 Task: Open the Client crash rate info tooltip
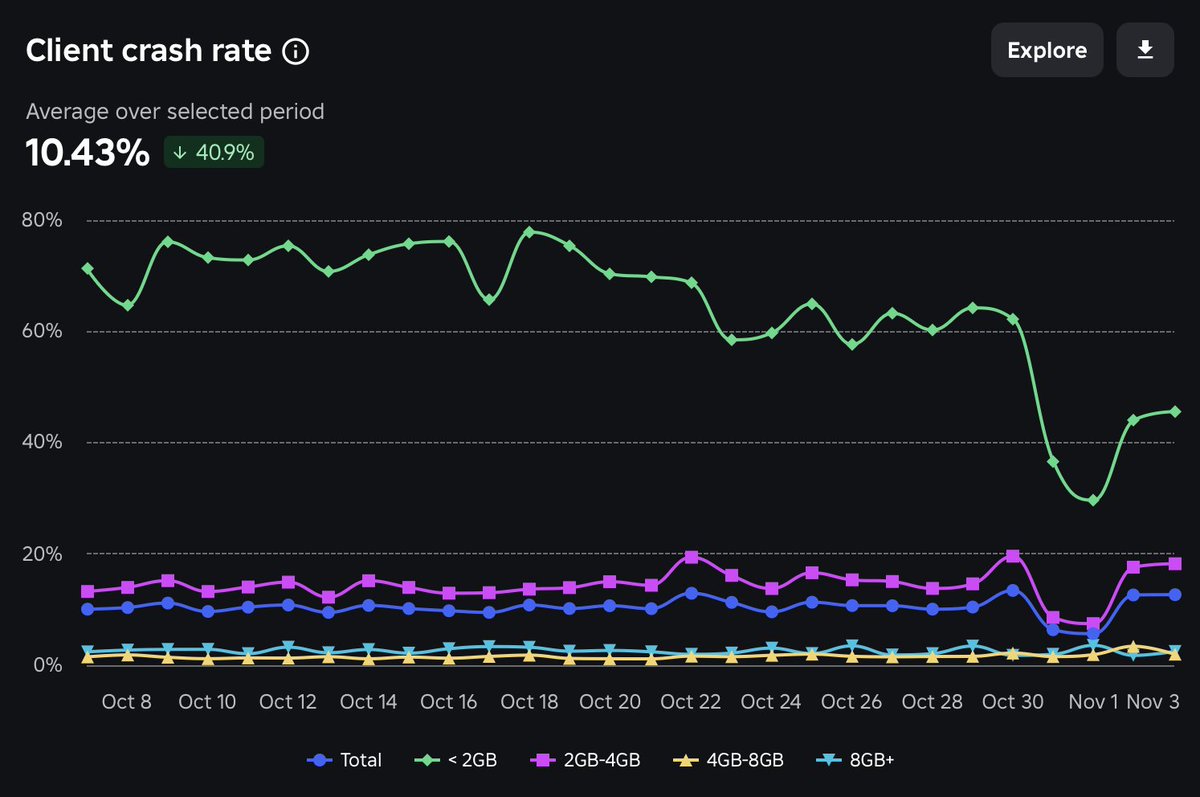click(x=295, y=50)
